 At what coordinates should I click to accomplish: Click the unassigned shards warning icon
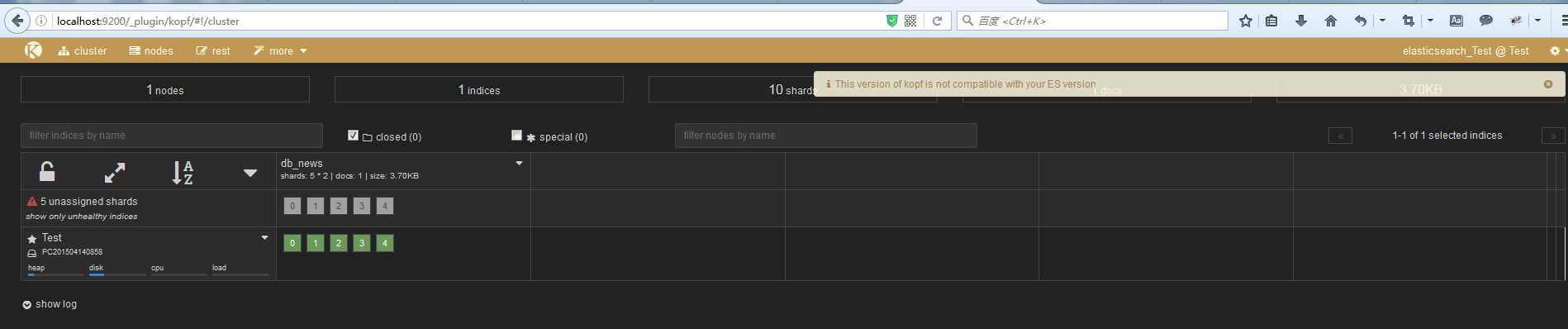click(x=32, y=201)
